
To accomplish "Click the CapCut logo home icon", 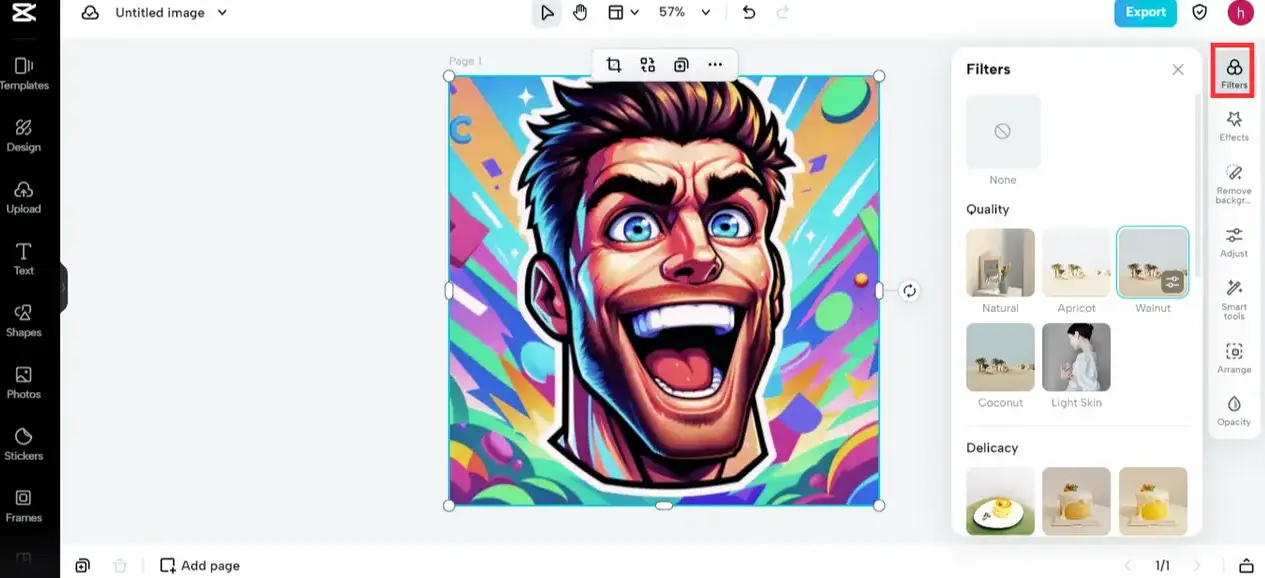I will point(24,13).
